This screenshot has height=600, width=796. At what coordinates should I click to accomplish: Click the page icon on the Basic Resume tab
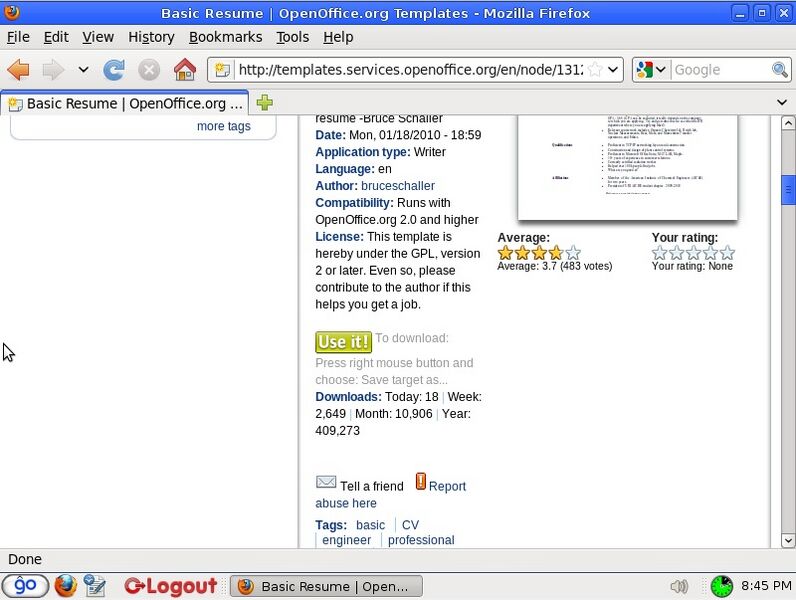pos(15,104)
